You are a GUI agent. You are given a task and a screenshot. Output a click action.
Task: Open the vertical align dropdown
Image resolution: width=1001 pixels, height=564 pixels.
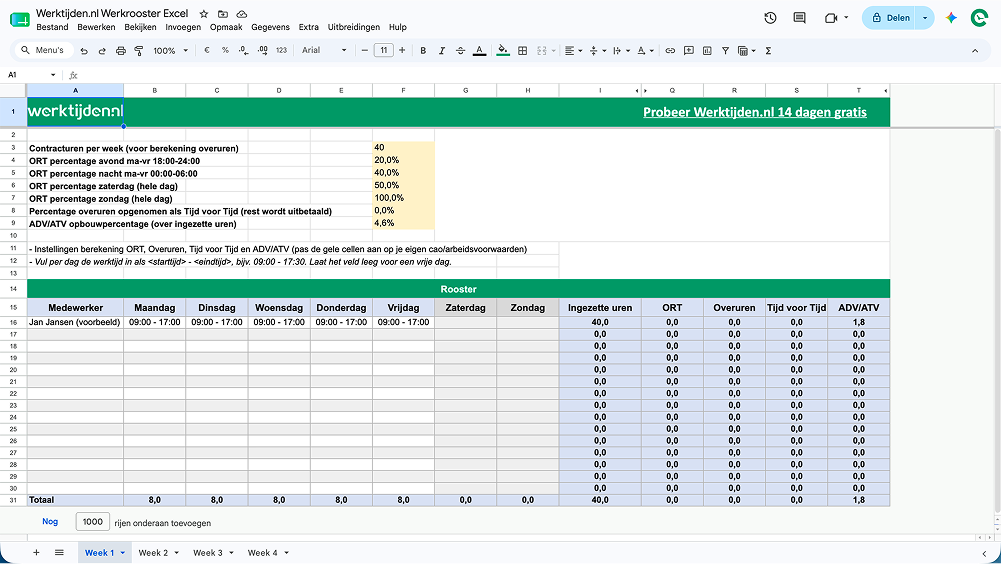(597, 50)
